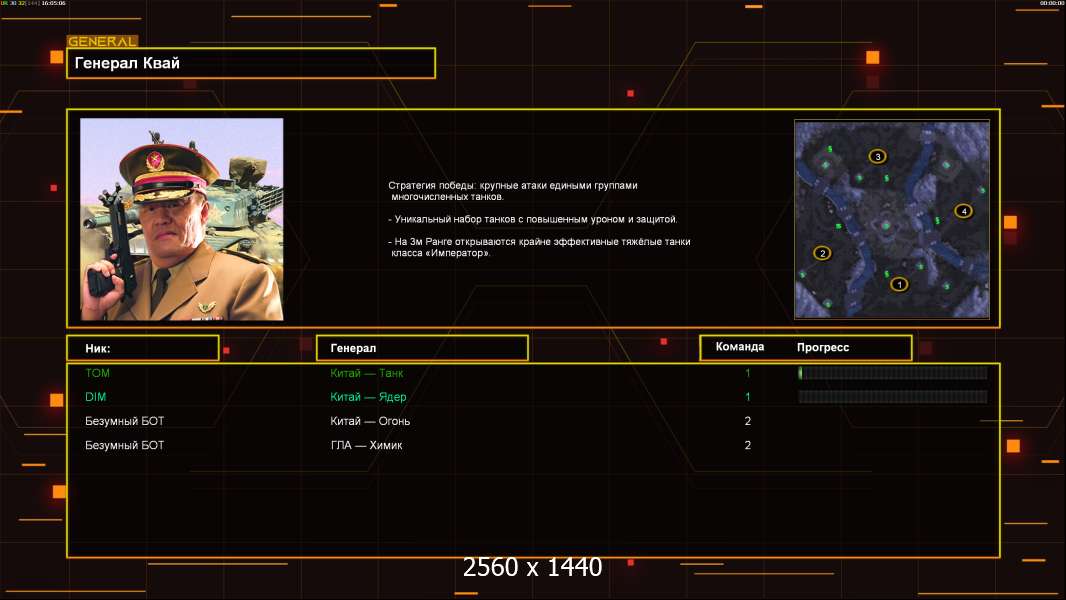This screenshot has width=1066, height=600.
Task: Select the Генерал column header
Action: (x=421, y=348)
